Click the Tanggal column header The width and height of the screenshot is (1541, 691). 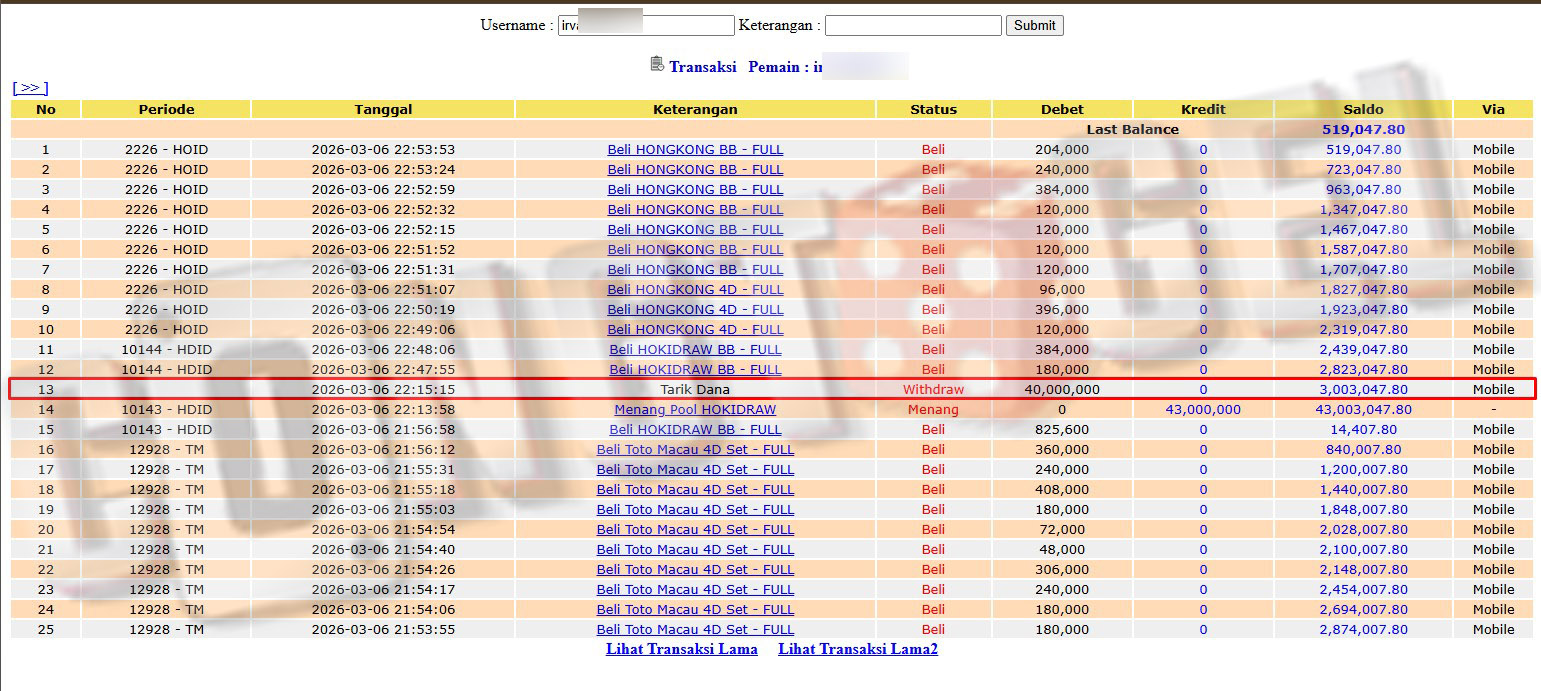click(x=383, y=109)
